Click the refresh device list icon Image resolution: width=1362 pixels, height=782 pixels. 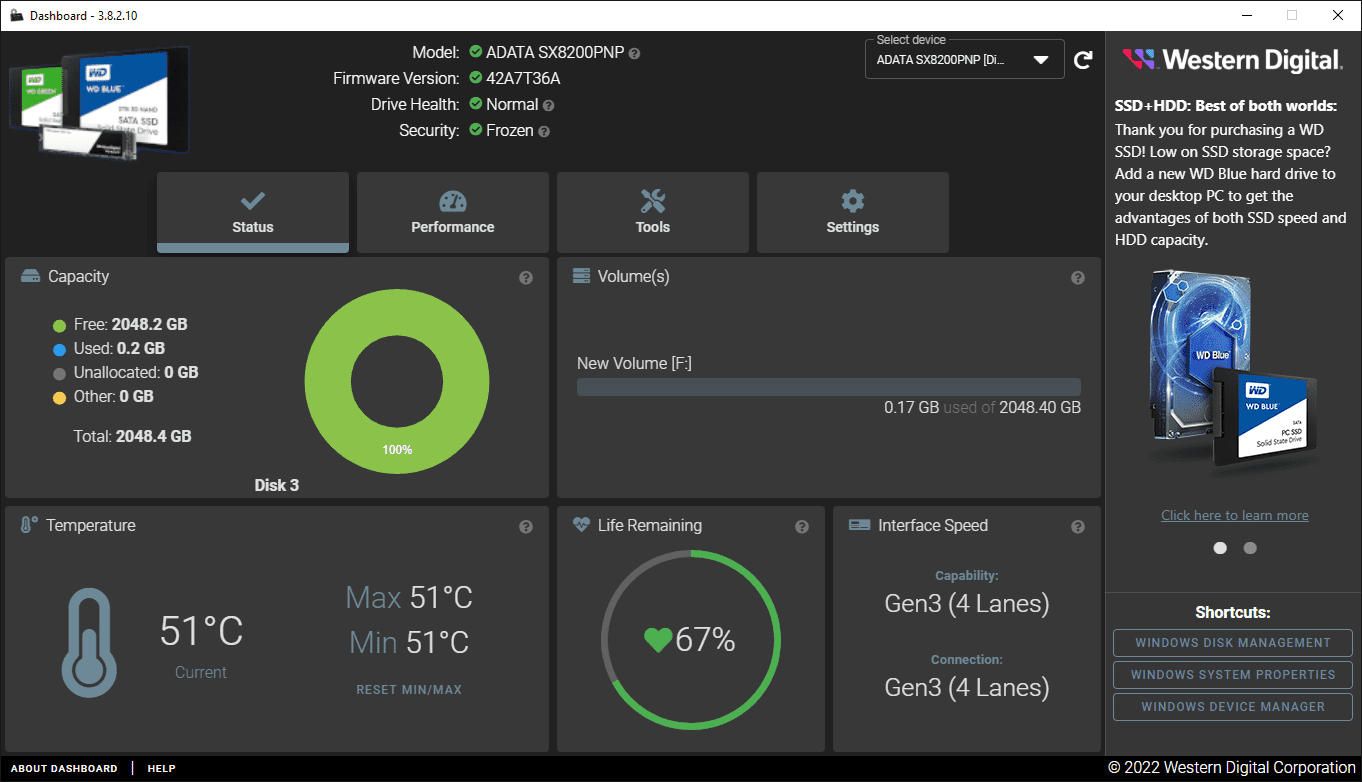point(1083,60)
